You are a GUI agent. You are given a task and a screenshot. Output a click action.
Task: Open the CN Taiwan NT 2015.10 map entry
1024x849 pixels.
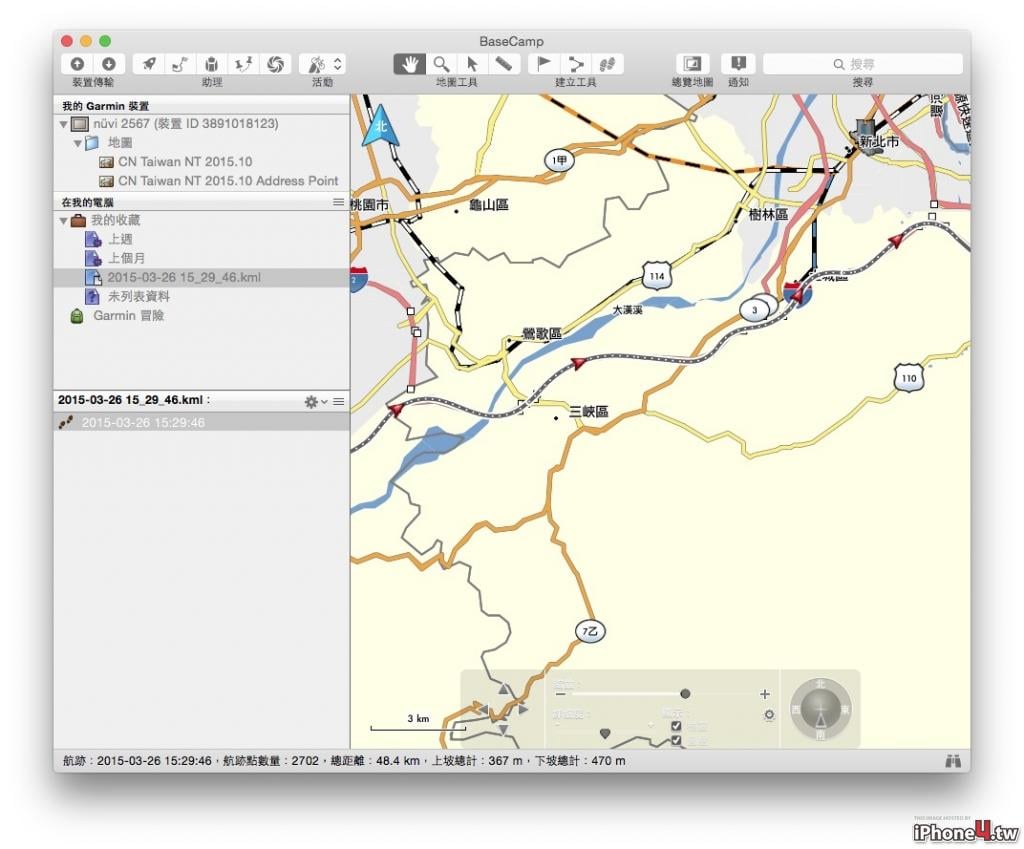pyautogui.click(x=185, y=161)
